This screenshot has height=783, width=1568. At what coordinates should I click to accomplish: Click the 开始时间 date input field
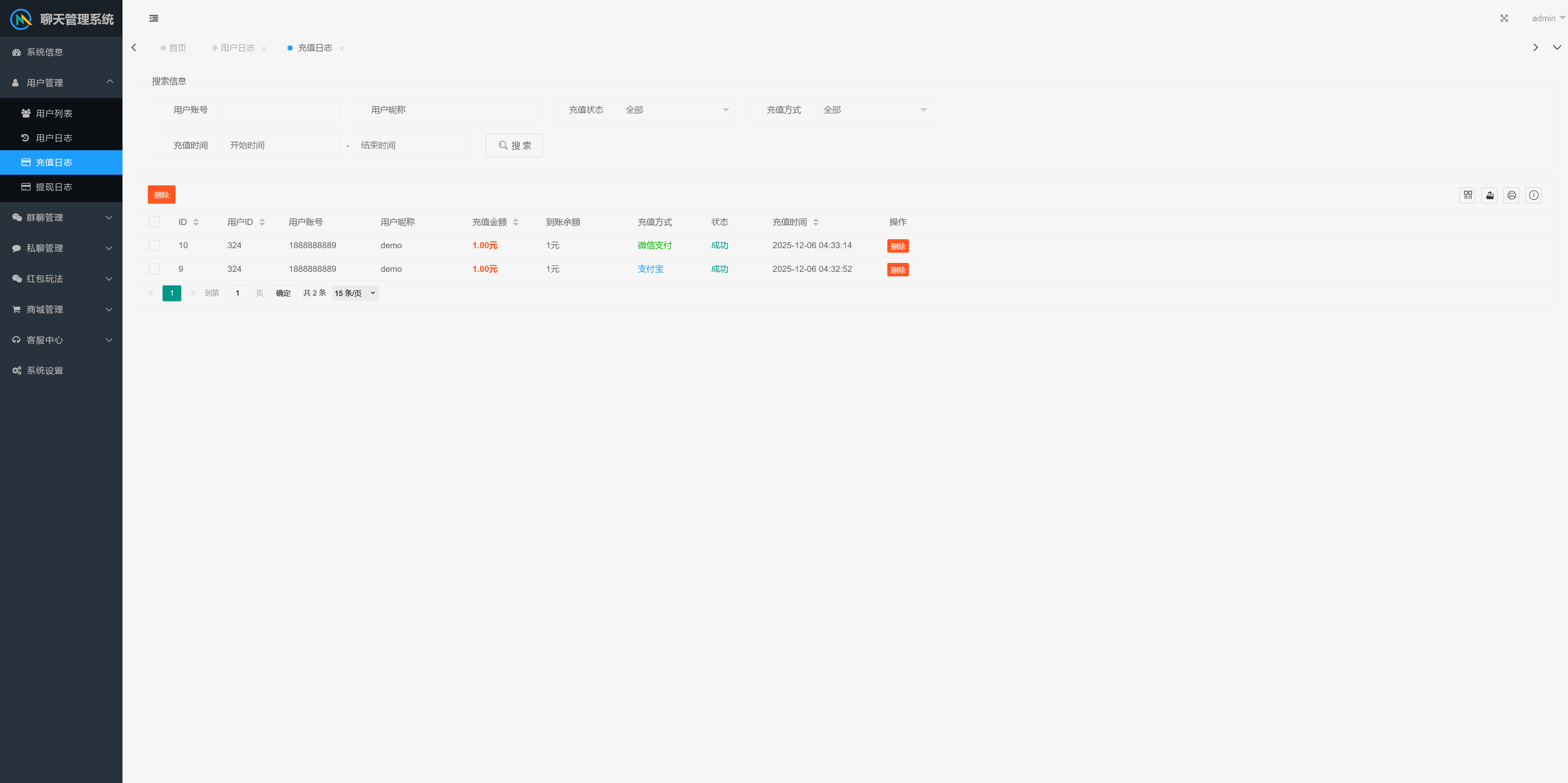click(281, 145)
